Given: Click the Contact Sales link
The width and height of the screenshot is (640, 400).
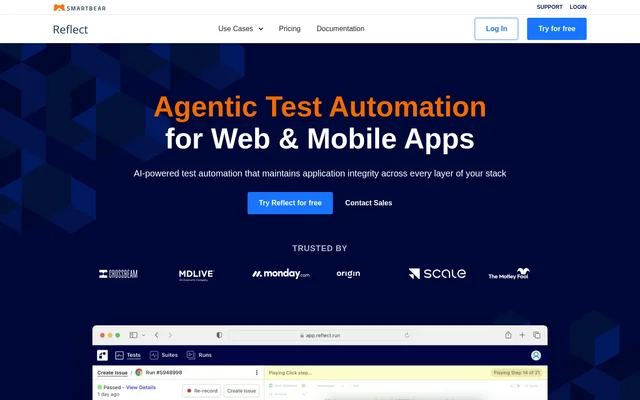Looking at the screenshot, I should tap(369, 203).
